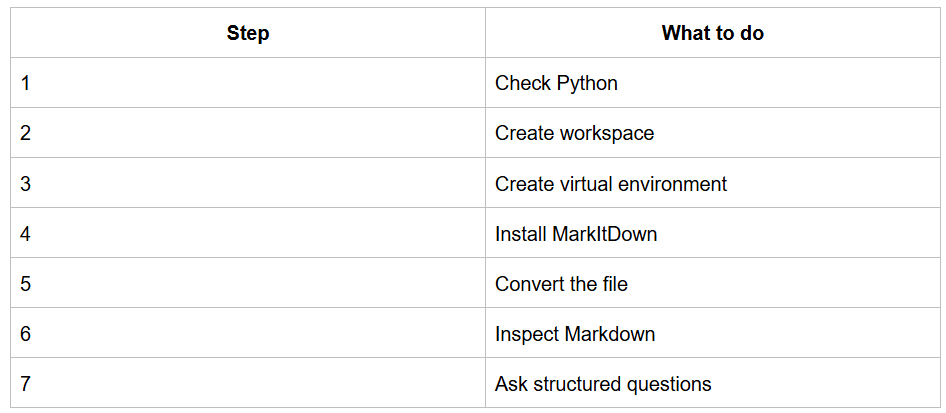Select the "Convert the file" cell
The image size is (946, 413).
[713, 283]
